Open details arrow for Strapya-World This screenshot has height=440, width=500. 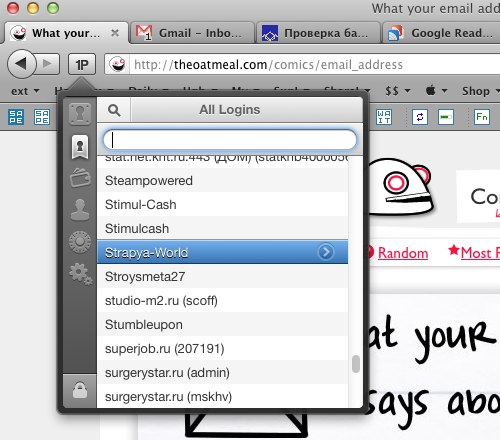click(326, 252)
